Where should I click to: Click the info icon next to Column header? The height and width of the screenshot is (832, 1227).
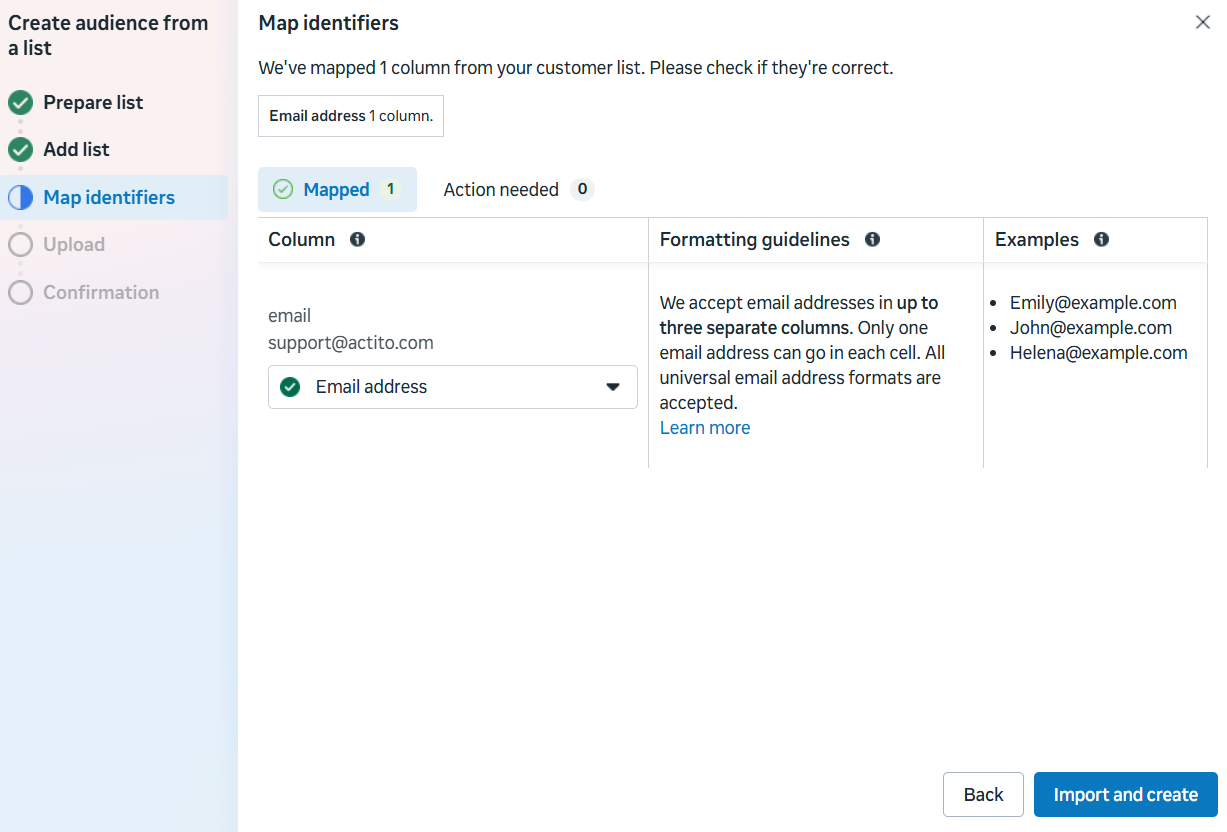[357, 239]
